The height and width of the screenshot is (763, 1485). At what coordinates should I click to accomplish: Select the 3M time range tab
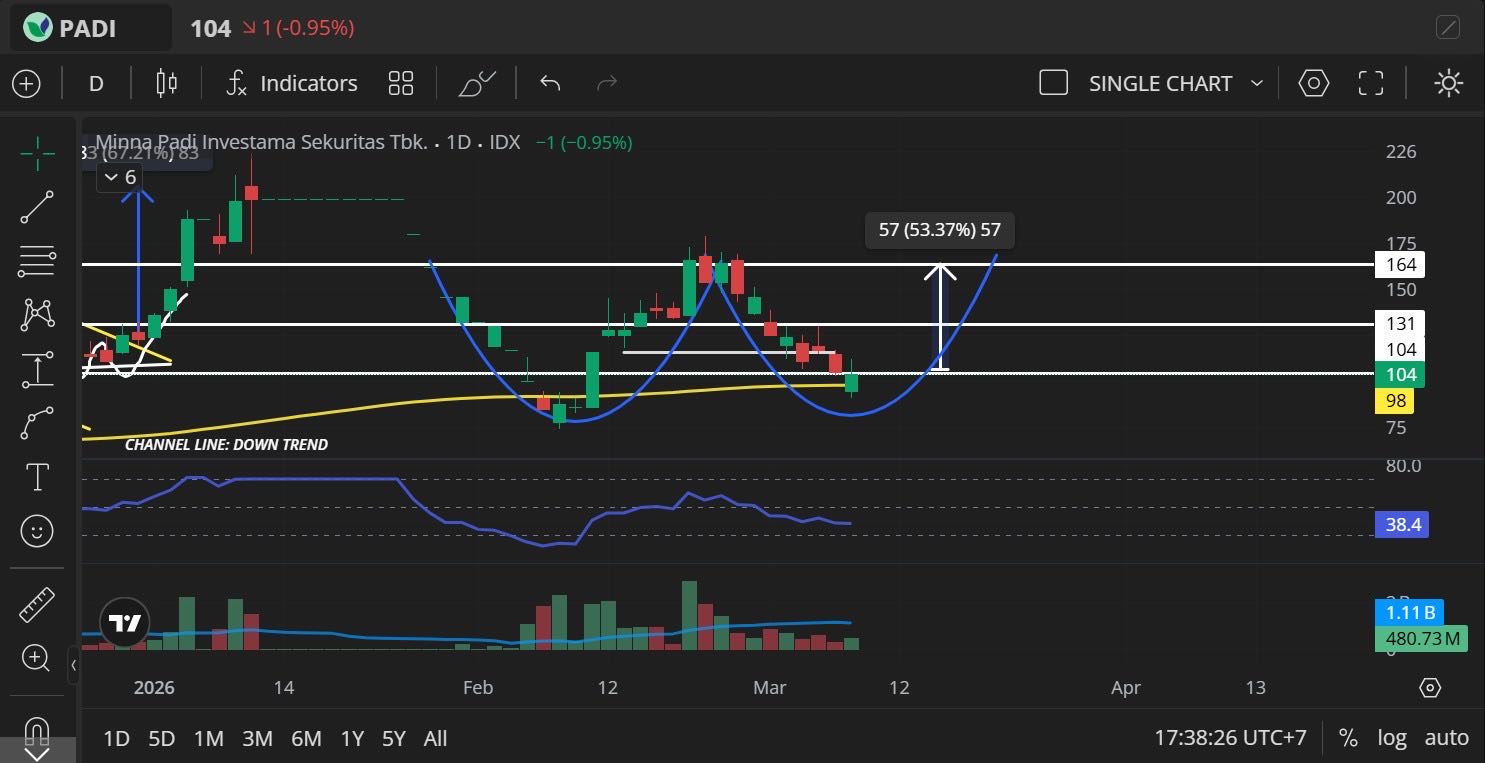tap(257, 738)
